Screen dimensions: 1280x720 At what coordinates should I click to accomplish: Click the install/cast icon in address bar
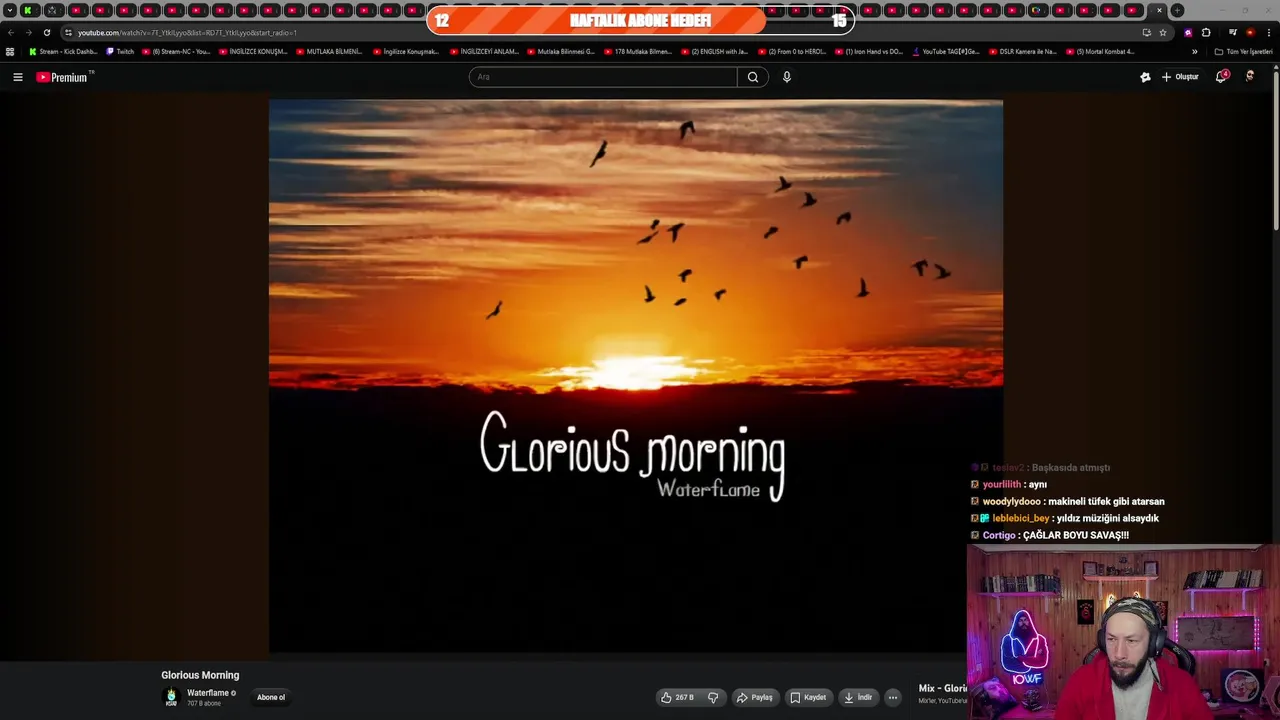pyautogui.click(x=1146, y=32)
